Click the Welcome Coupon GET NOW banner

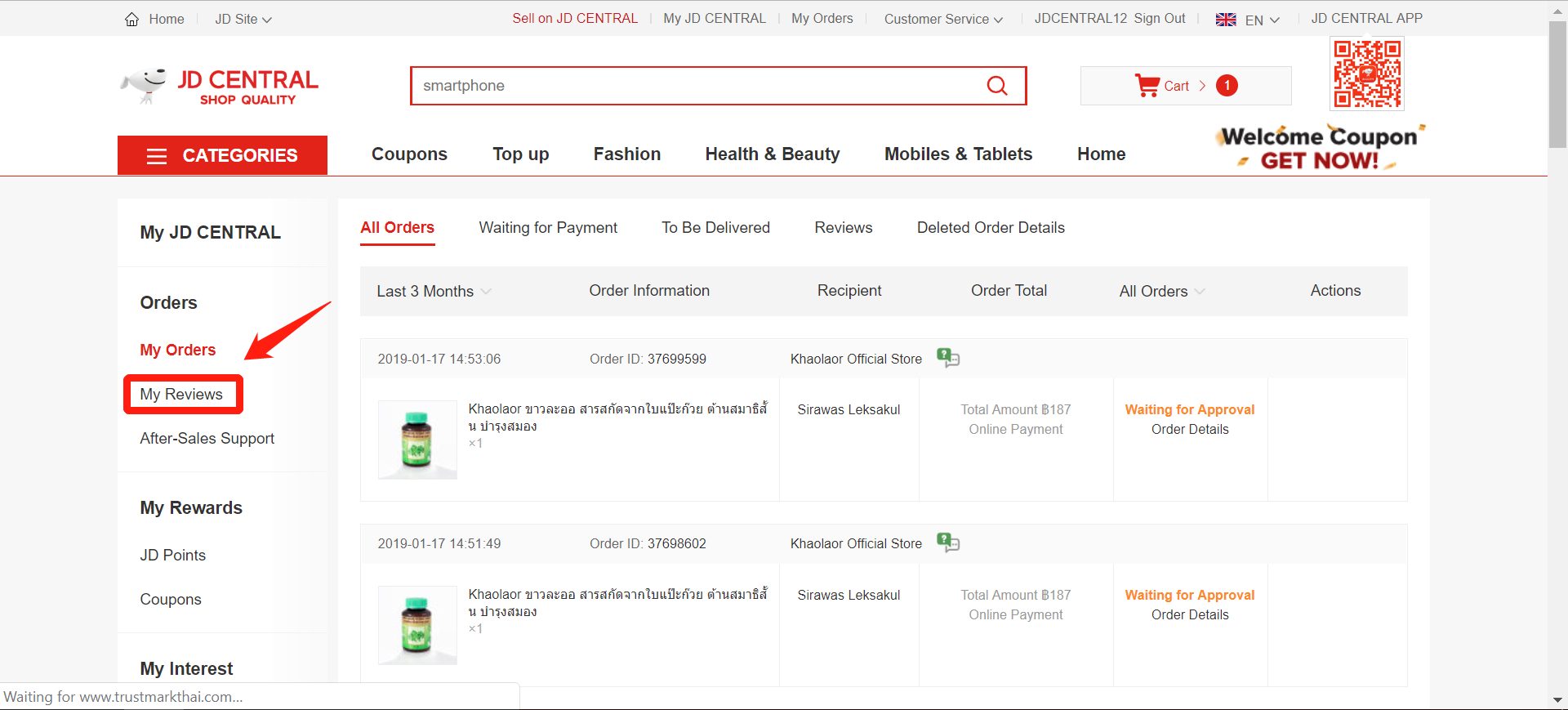pyautogui.click(x=1321, y=148)
